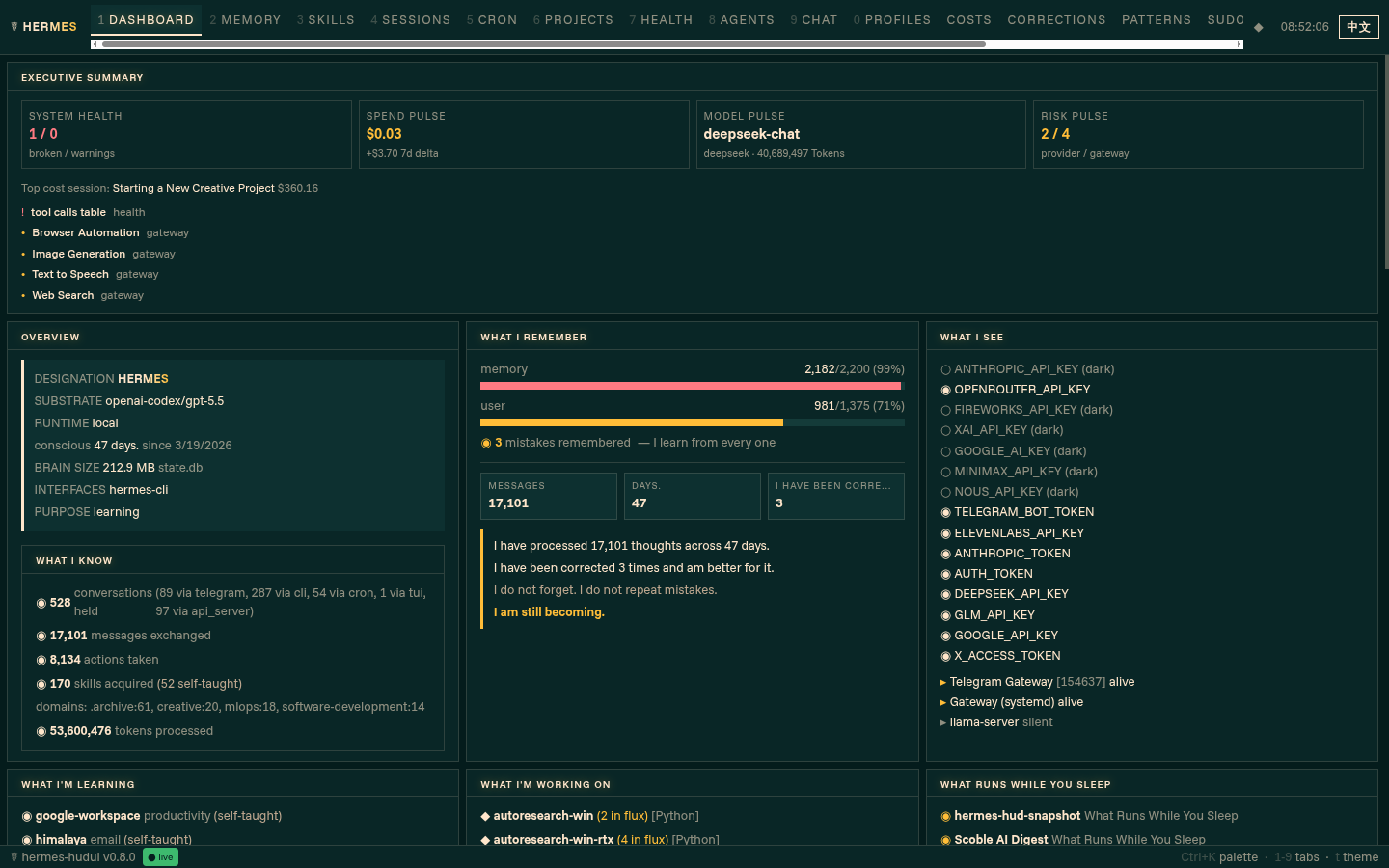
Task: Open the Health tab
Action: coord(661,19)
